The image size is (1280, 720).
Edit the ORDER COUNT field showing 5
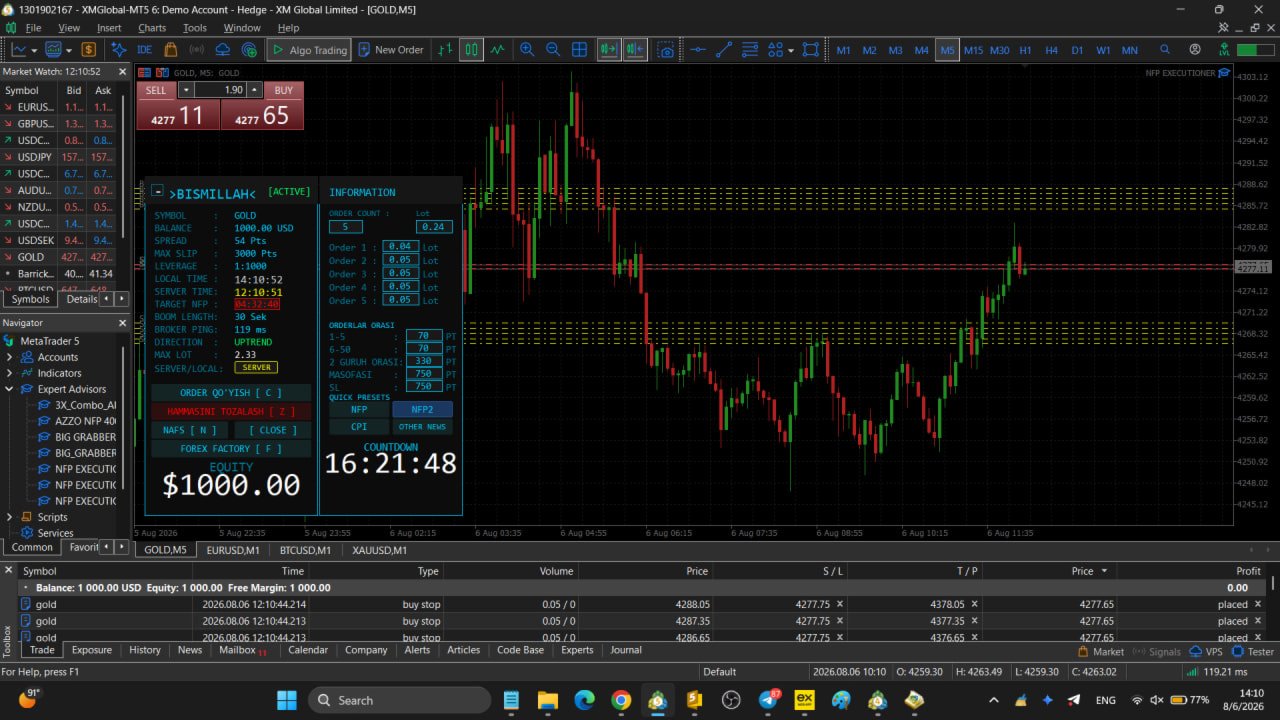(x=345, y=227)
